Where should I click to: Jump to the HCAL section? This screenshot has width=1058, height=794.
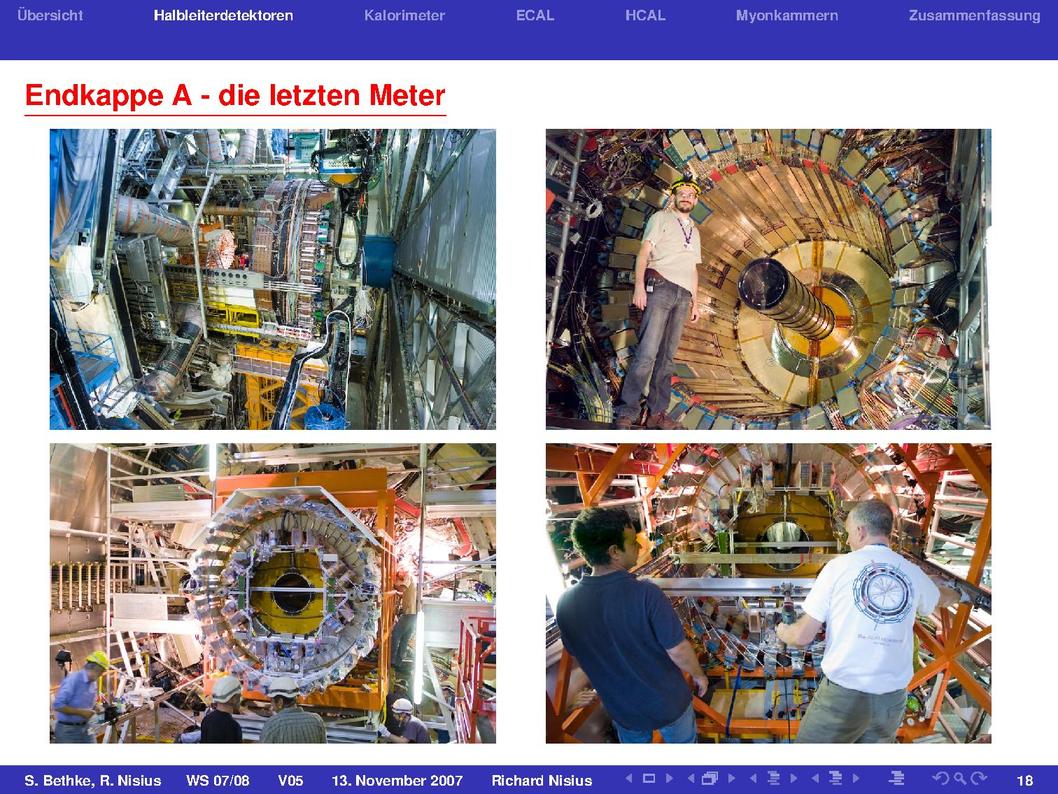[x=645, y=15]
